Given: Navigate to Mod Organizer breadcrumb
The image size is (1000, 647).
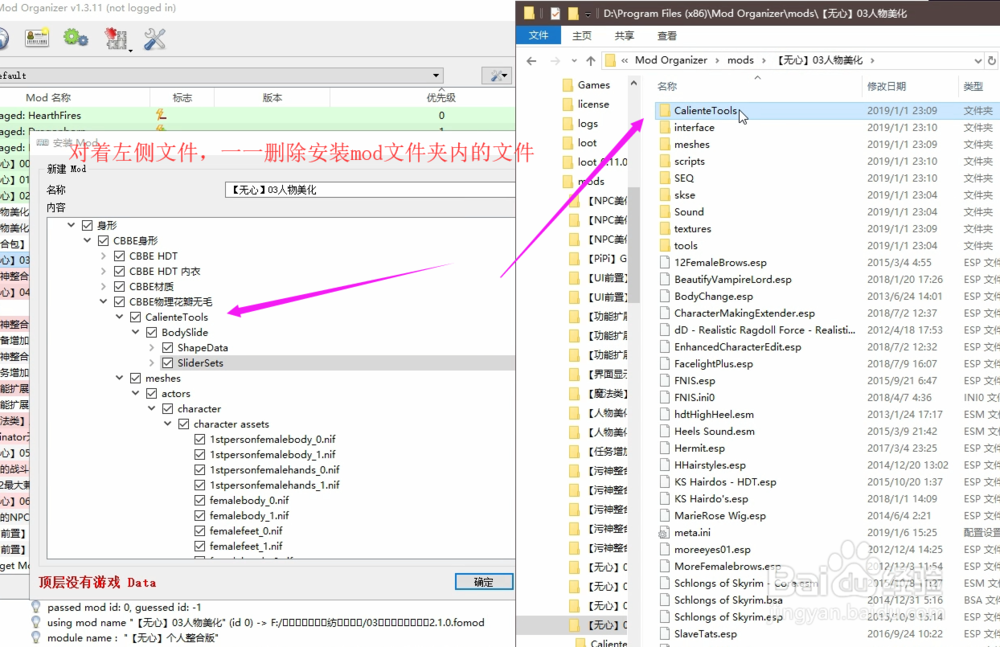Looking at the screenshot, I should tap(671, 60).
